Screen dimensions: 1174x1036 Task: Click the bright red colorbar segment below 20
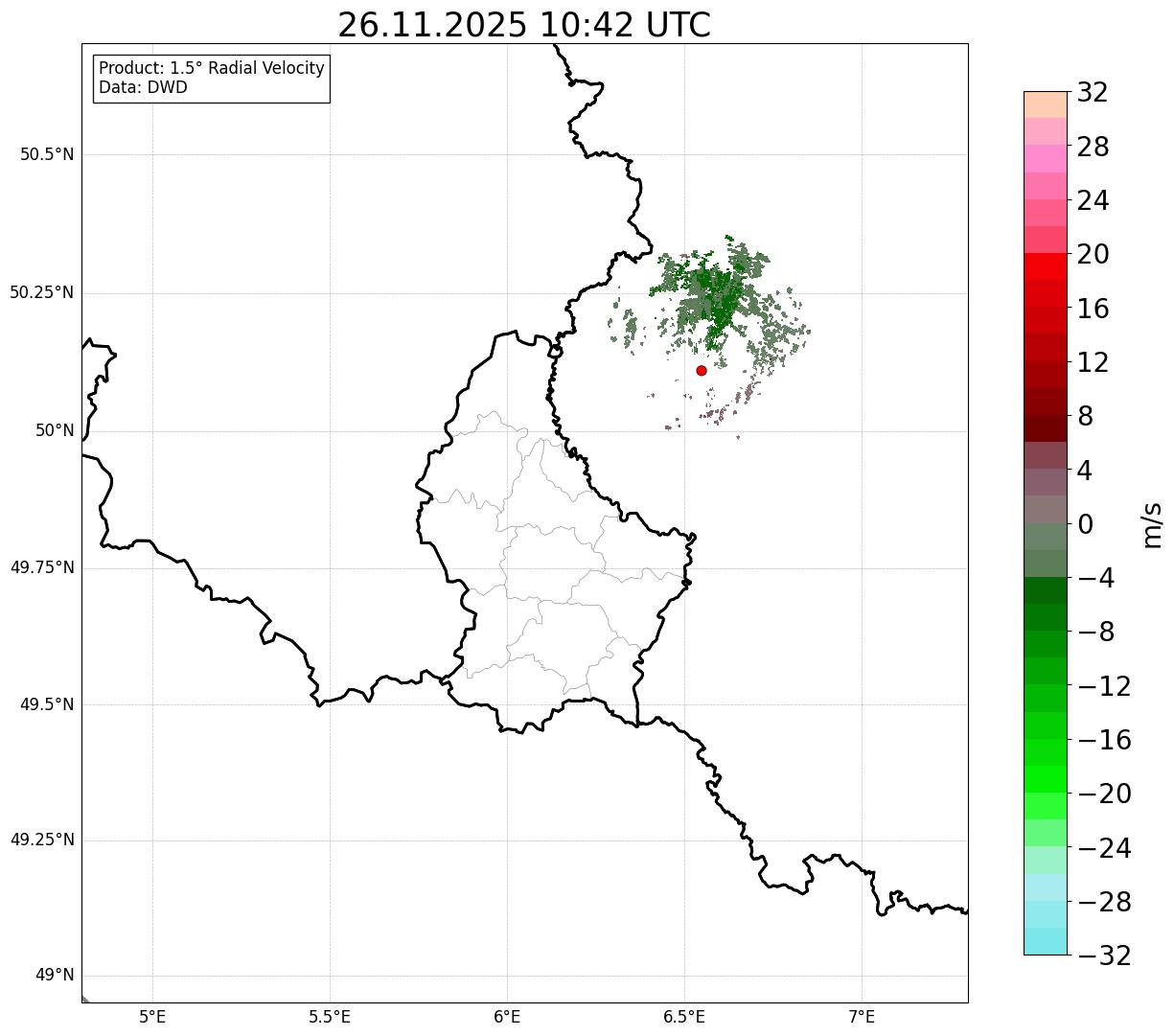pyautogui.click(x=1046, y=266)
